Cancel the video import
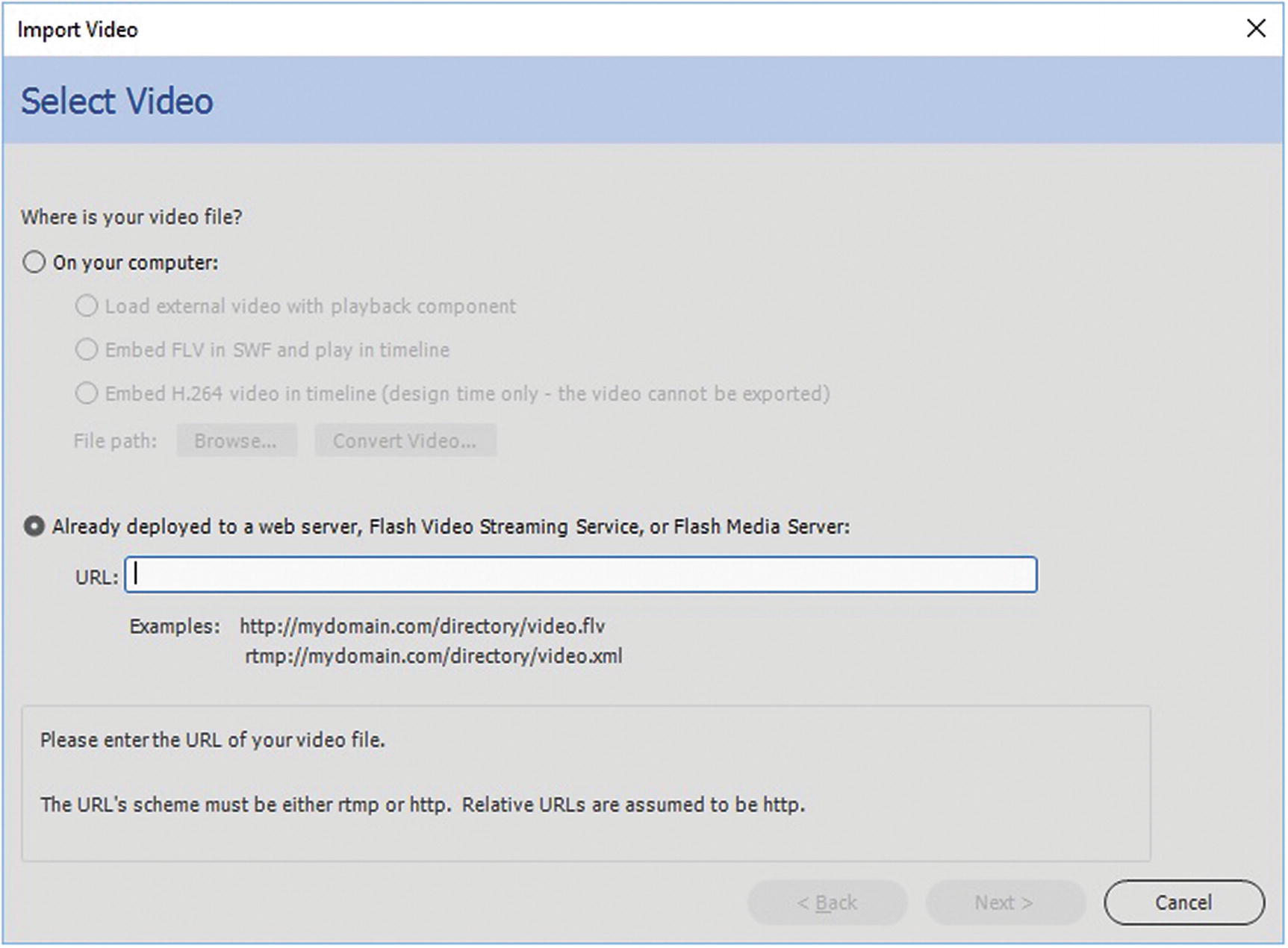 click(x=1183, y=902)
